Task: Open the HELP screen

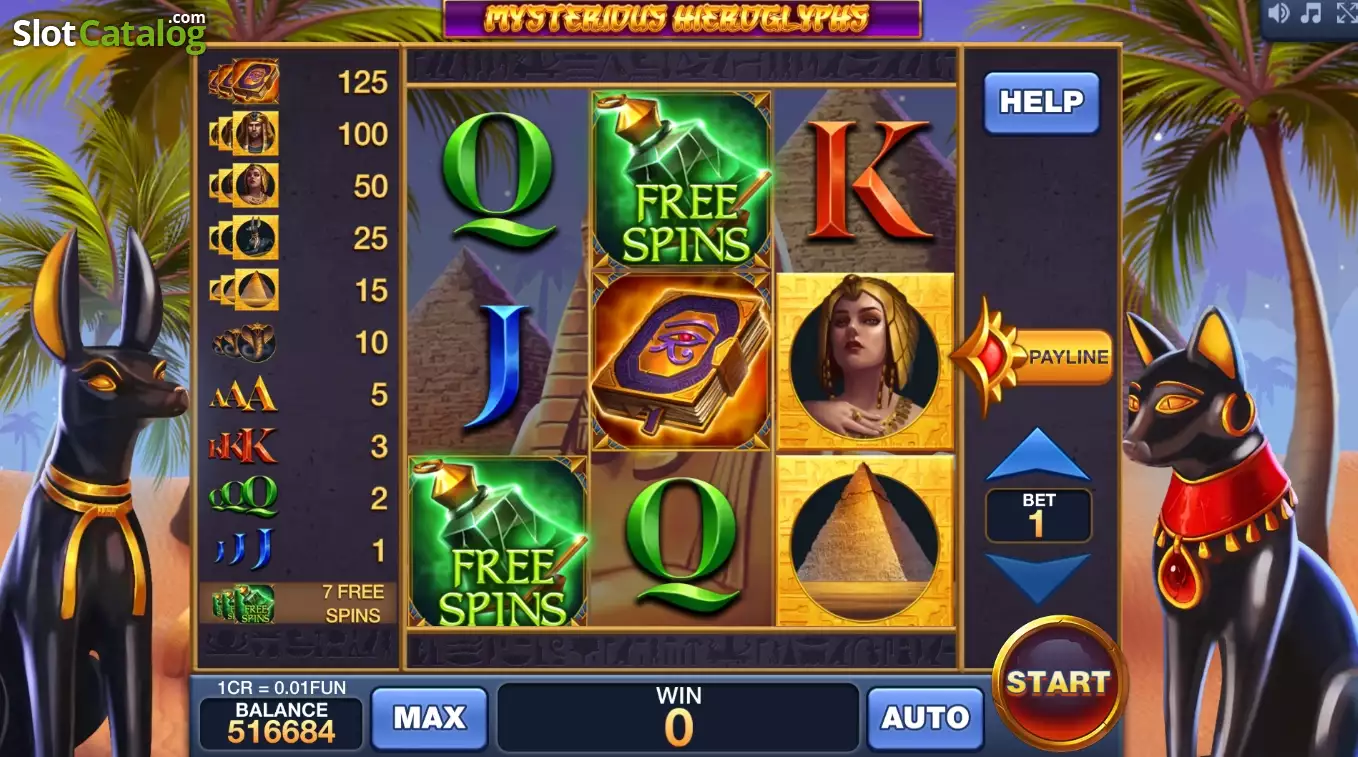Action: coord(1041,102)
